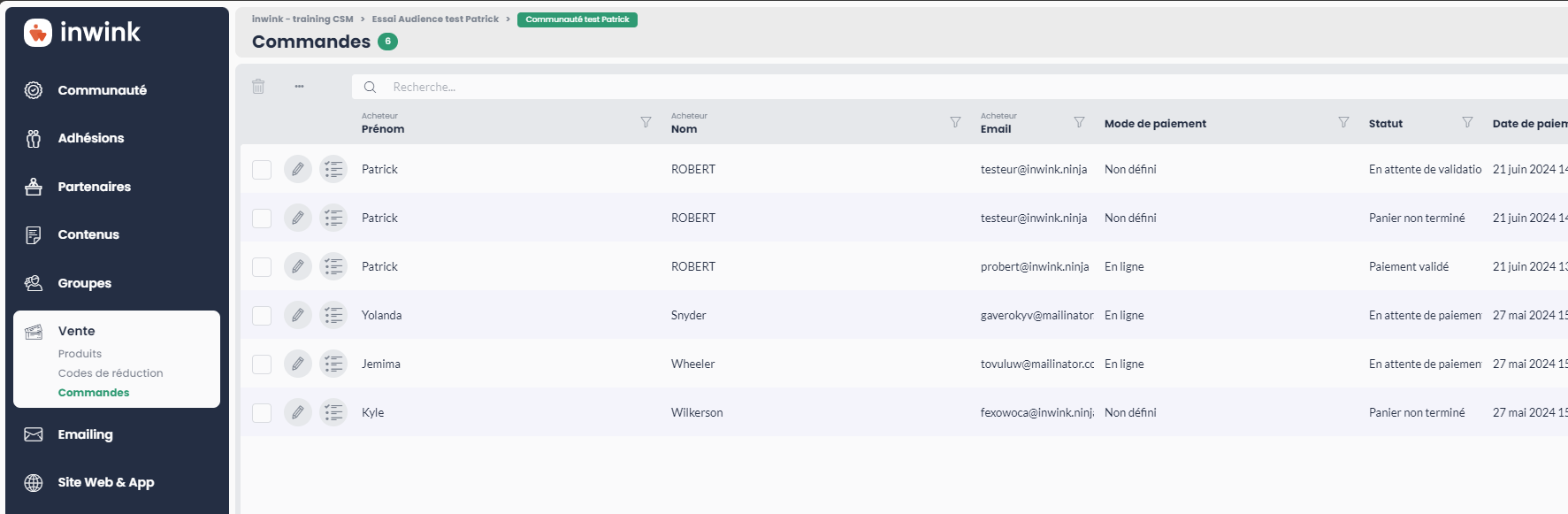The image size is (1568, 514).
Task: Edit Jemima Wheeler's order
Action: tap(298, 364)
